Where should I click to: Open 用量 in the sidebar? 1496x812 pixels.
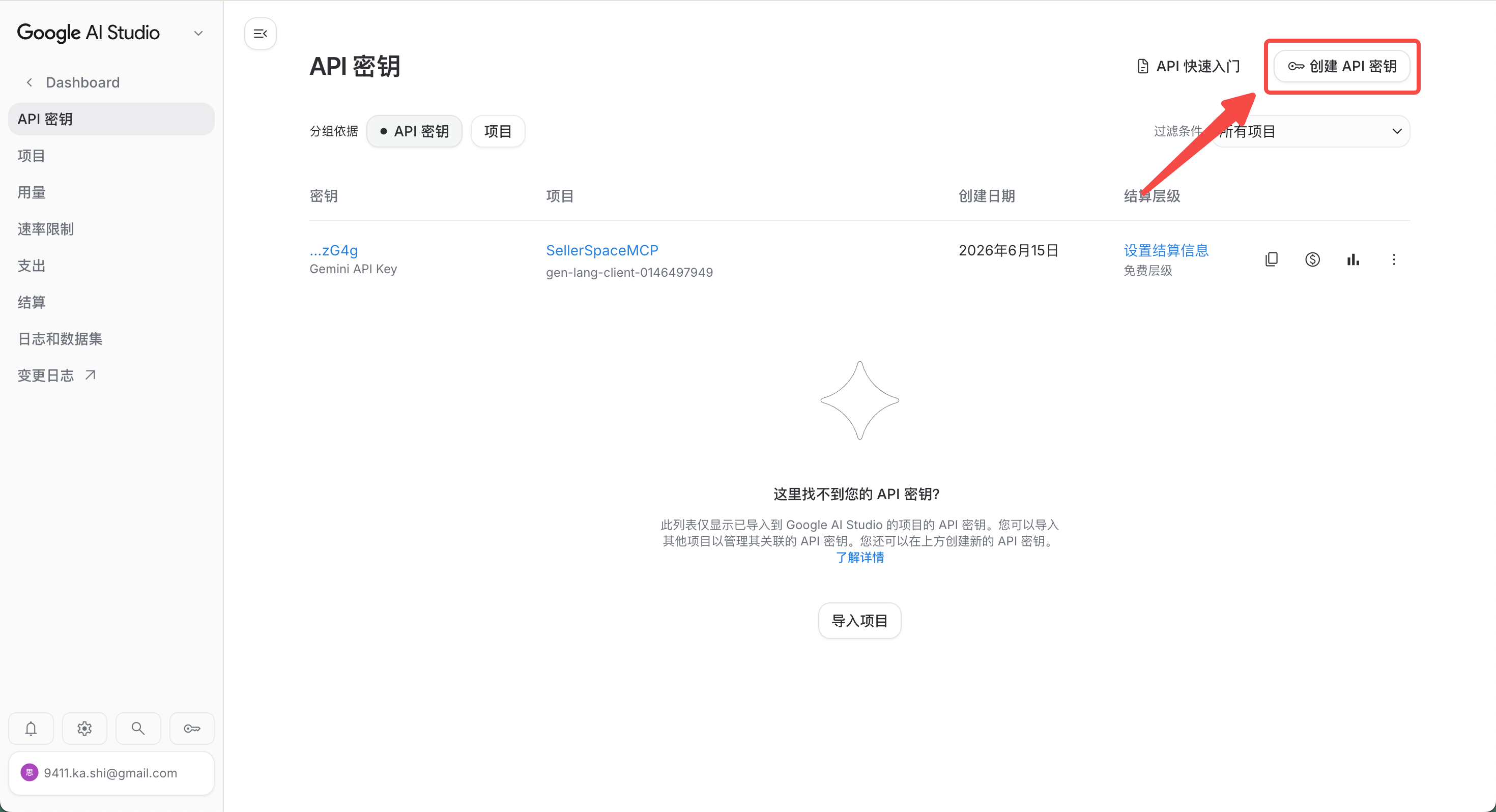point(32,192)
